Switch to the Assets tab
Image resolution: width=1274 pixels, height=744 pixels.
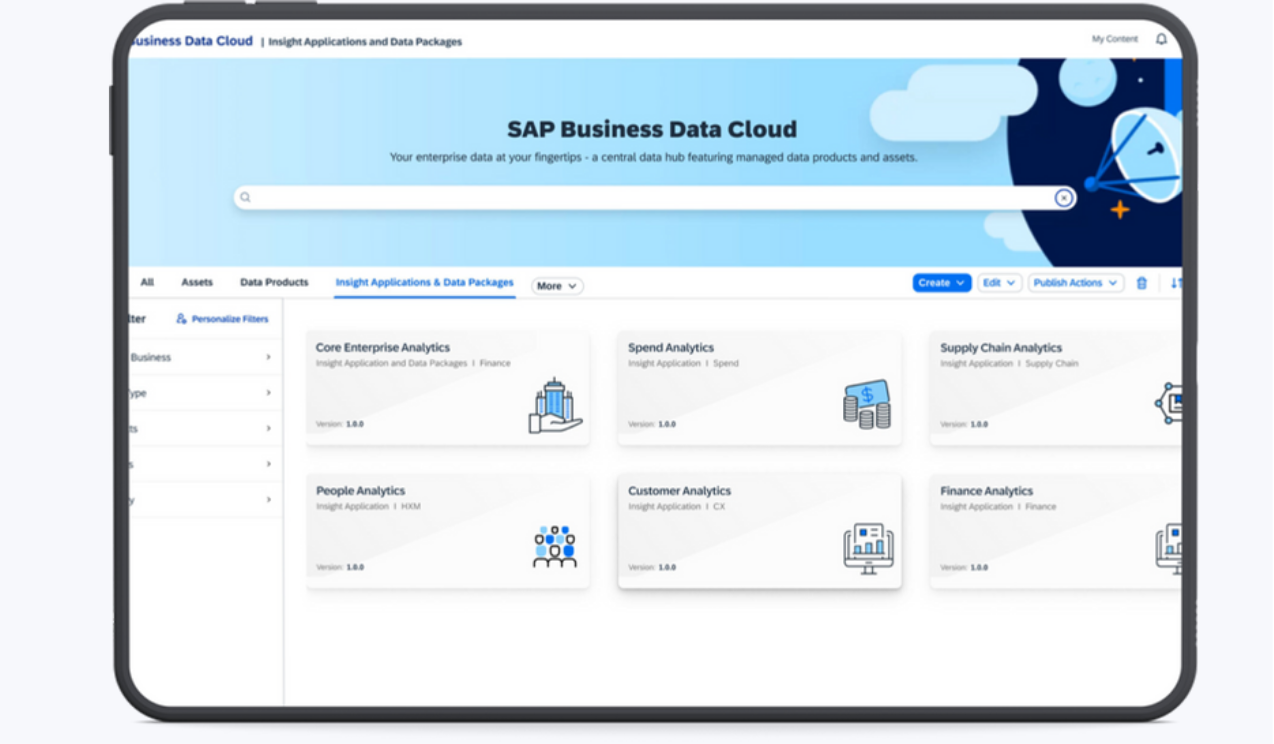pos(197,283)
